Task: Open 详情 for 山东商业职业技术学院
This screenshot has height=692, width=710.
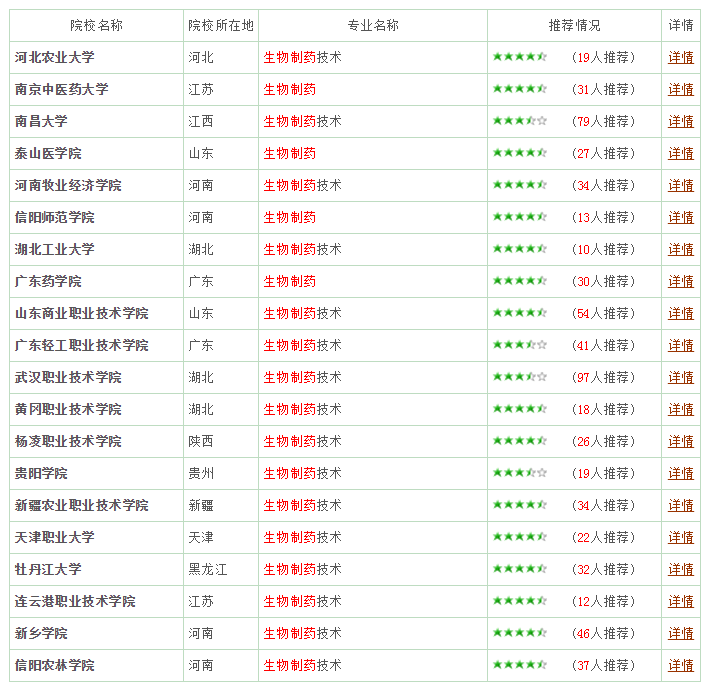Action: tap(681, 313)
